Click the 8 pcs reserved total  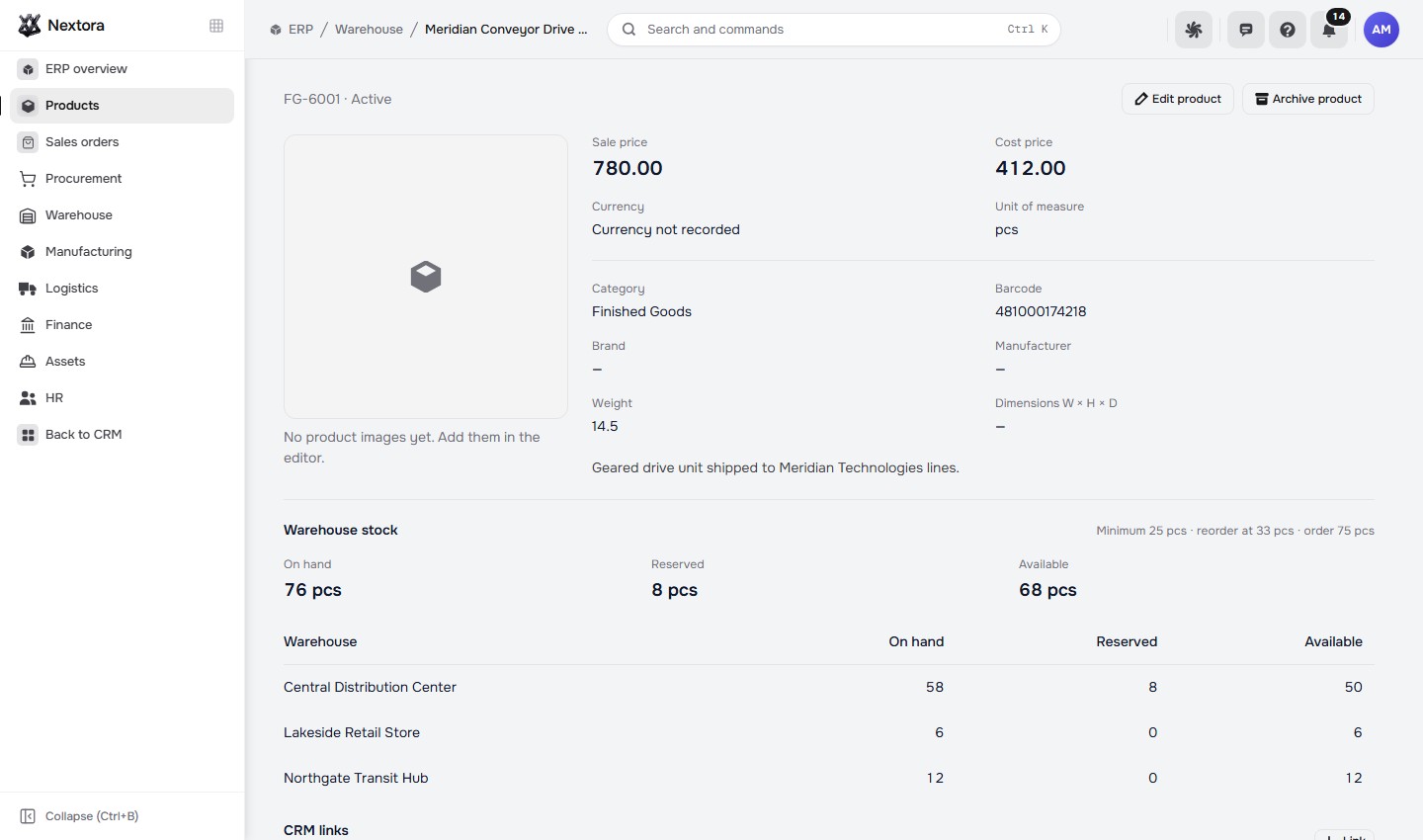tap(675, 590)
